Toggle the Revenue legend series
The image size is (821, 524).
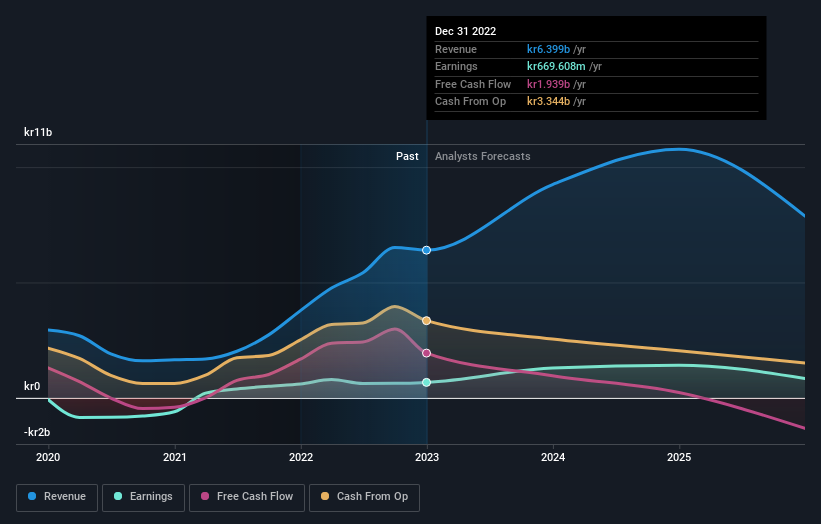(x=57, y=497)
